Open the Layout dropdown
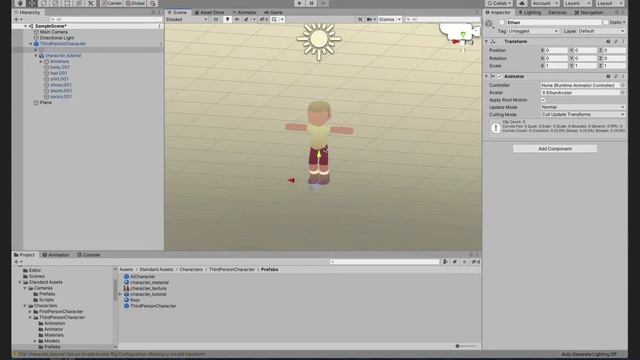This screenshot has height=360, width=640. click(x=609, y=3)
